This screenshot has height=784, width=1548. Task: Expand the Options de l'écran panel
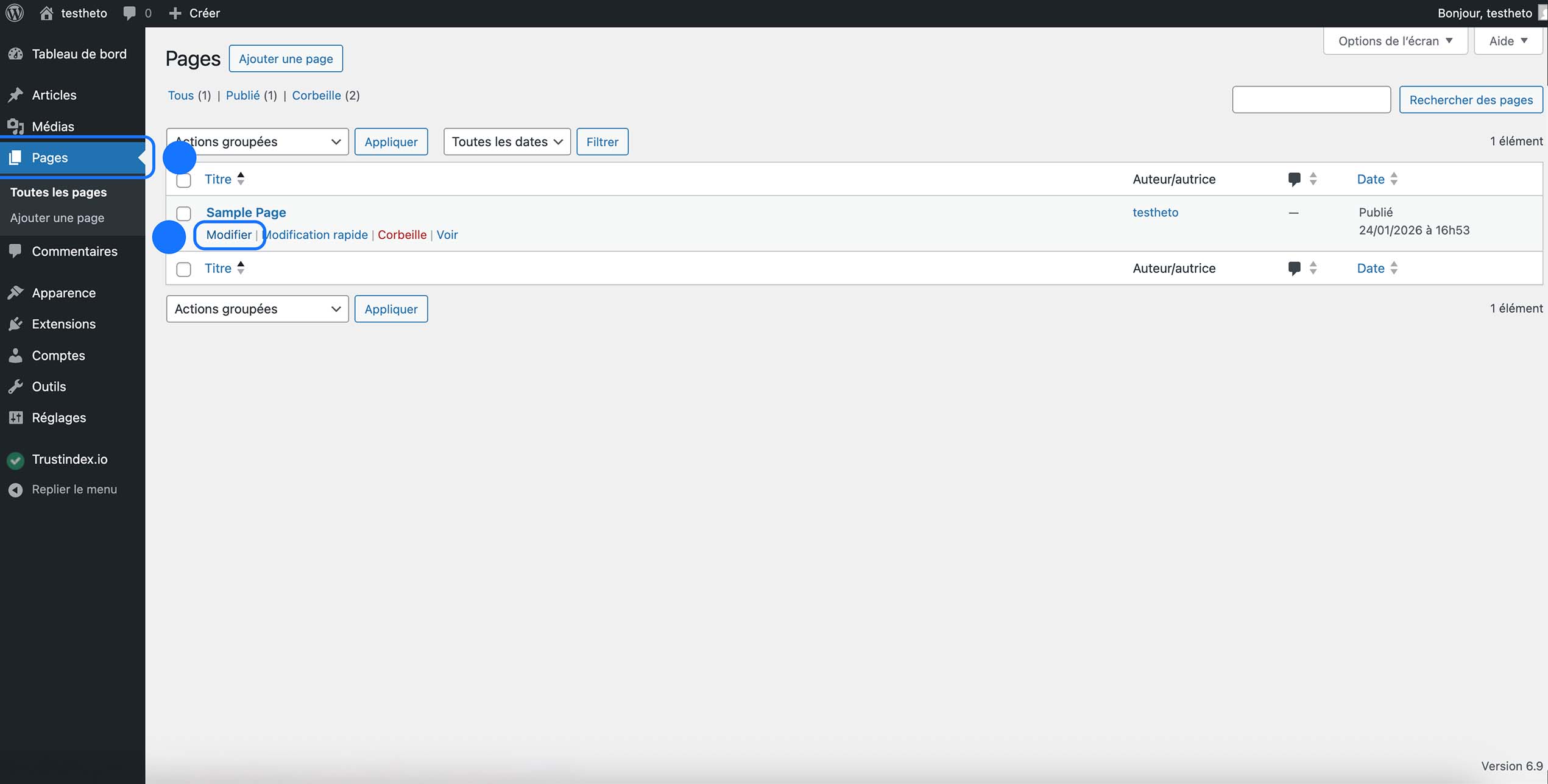coord(1395,41)
